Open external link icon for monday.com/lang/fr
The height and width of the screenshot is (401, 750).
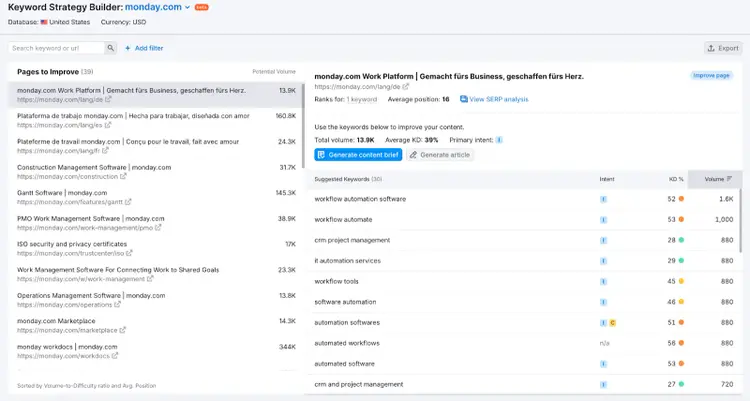[x=105, y=150]
